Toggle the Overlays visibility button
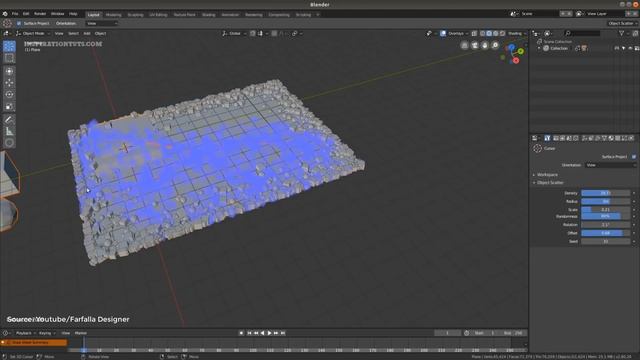 tap(443, 33)
